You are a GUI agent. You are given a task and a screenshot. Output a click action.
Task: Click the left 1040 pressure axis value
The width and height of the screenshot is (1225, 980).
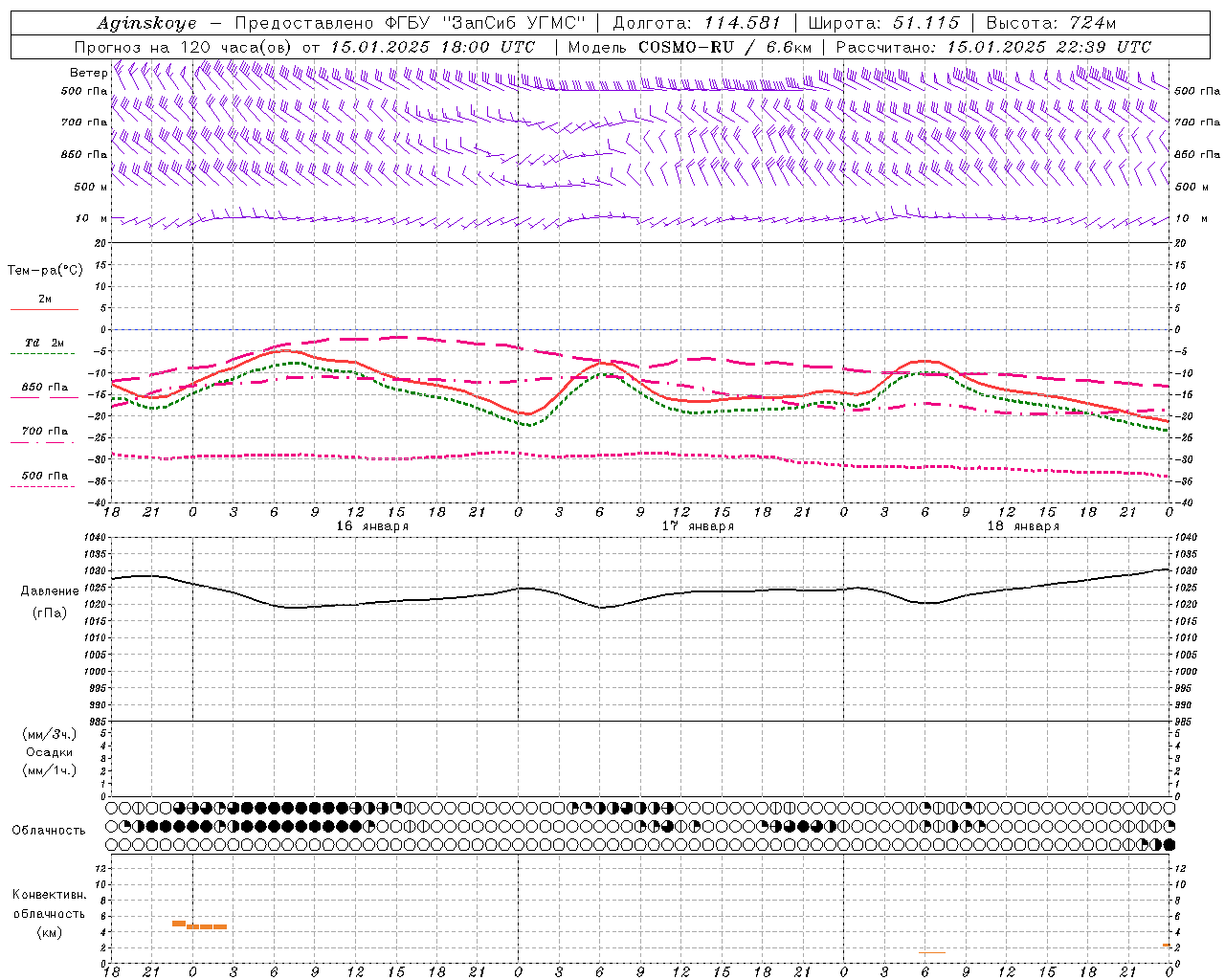(96, 538)
